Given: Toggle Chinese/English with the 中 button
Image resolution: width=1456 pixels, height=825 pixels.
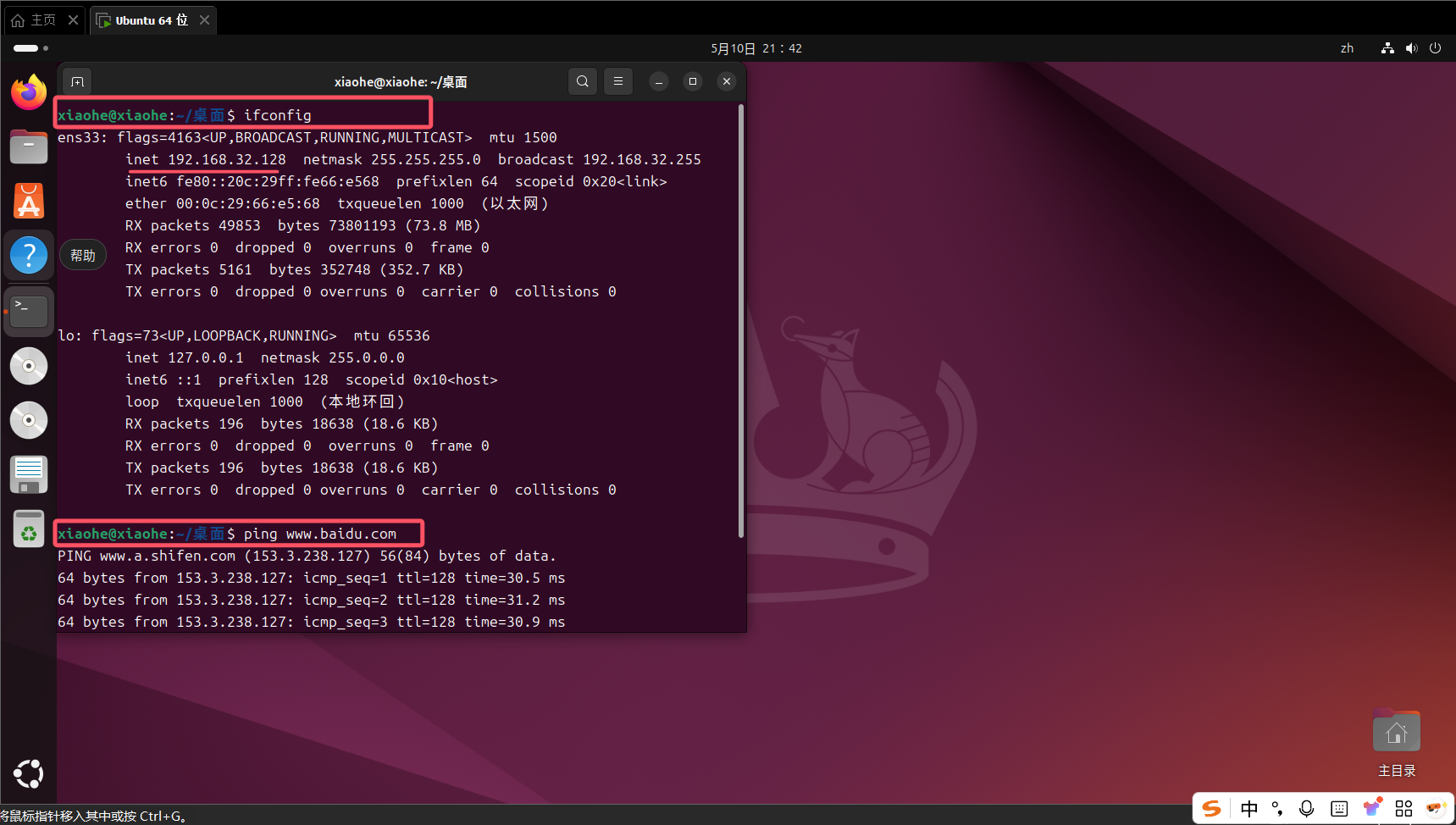Looking at the screenshot, I should (1248, 808).
